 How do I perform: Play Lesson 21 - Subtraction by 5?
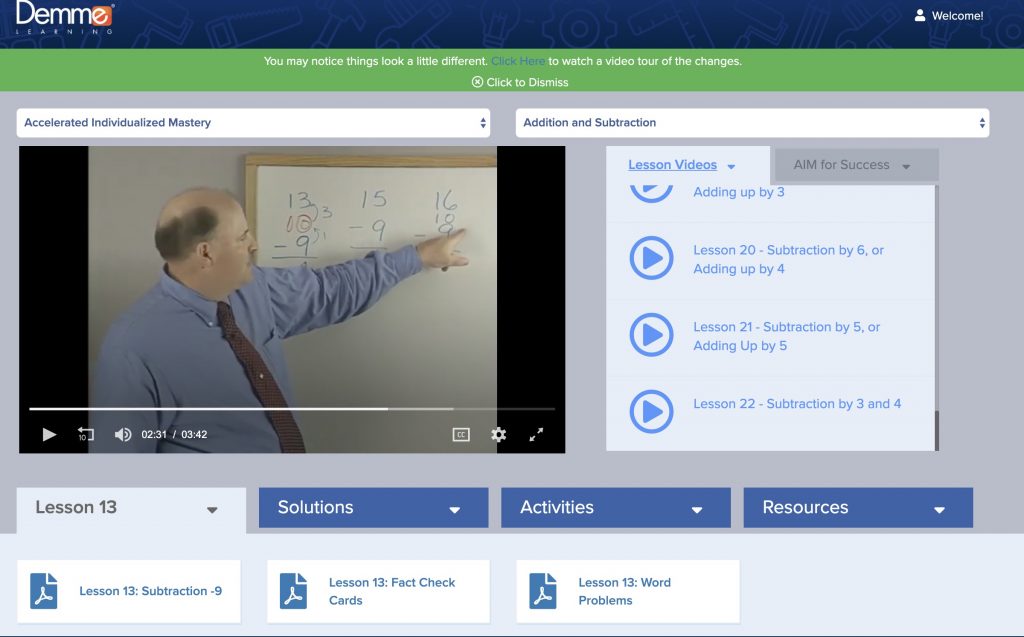[651, 335]
